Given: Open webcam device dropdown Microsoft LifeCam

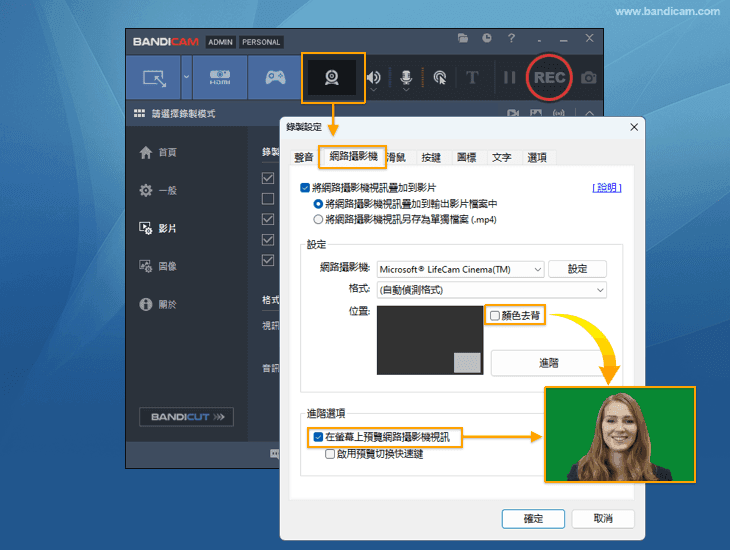Looking at the screenshot, I should click(460, 269).
